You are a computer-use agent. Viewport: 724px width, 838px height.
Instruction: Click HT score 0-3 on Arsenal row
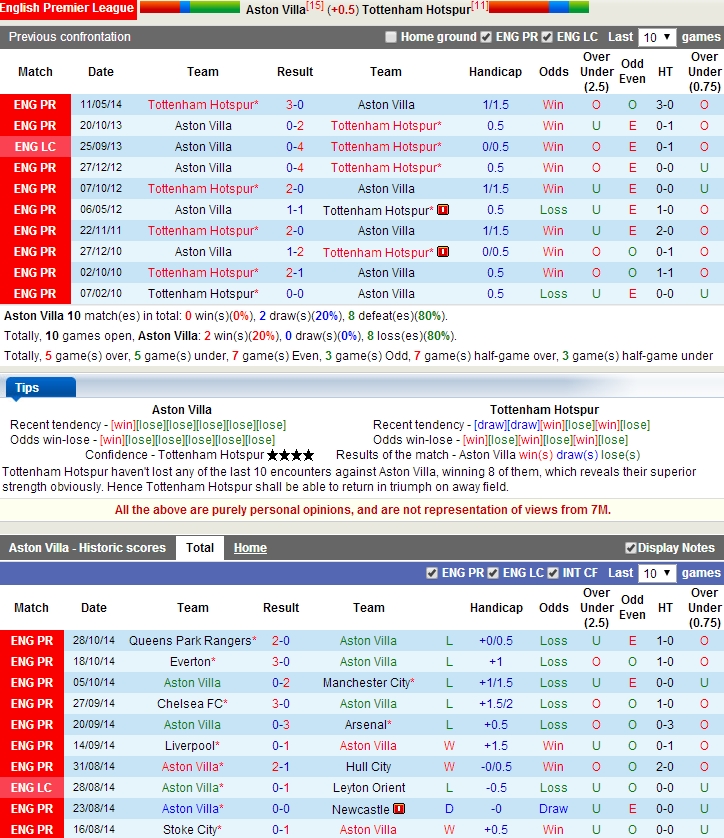(x=665, y=725)
